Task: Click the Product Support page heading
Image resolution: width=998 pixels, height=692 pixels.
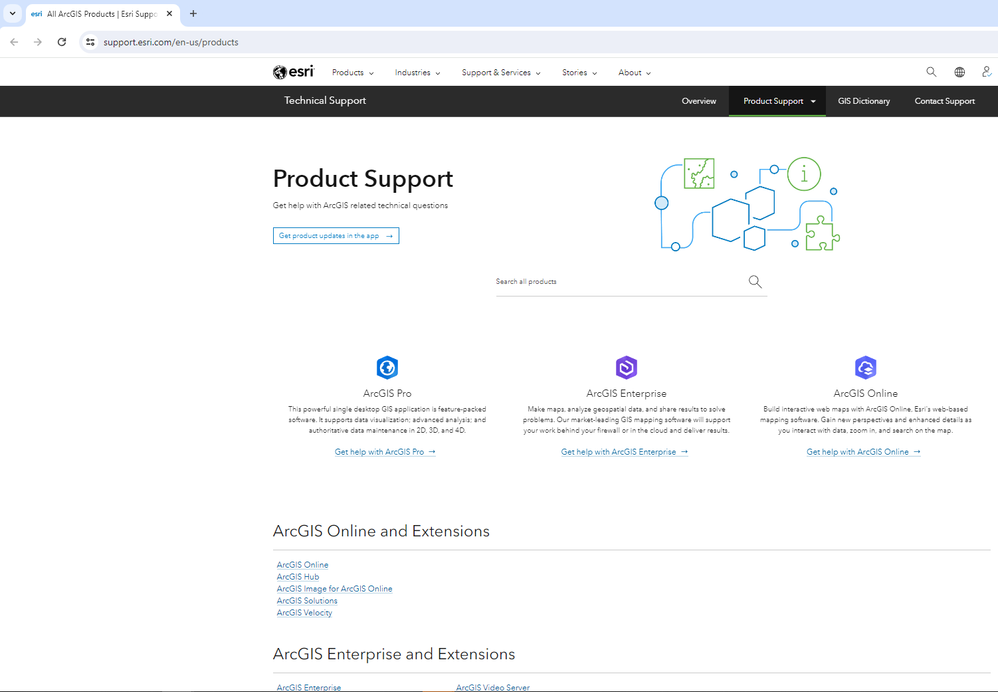Action: tap(363, 179)
